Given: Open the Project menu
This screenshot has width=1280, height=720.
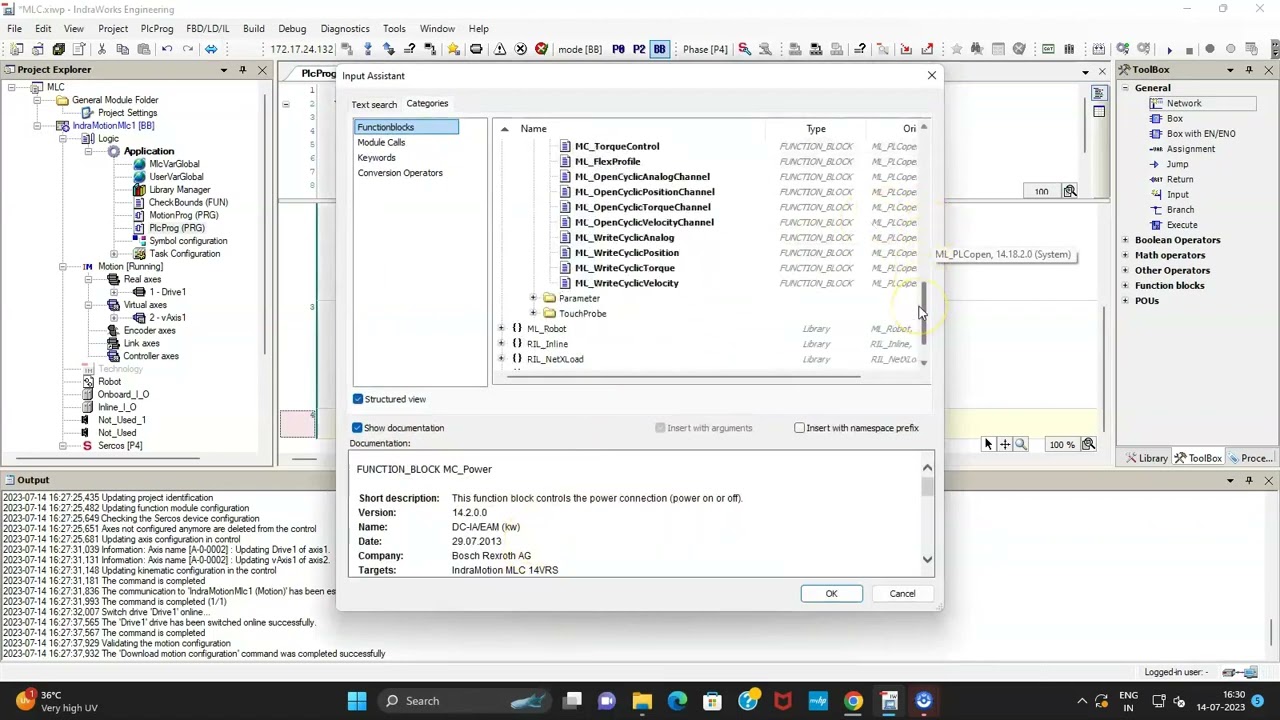Looking at the screenshot, I should pyautogui.click(x=113, y=29).
